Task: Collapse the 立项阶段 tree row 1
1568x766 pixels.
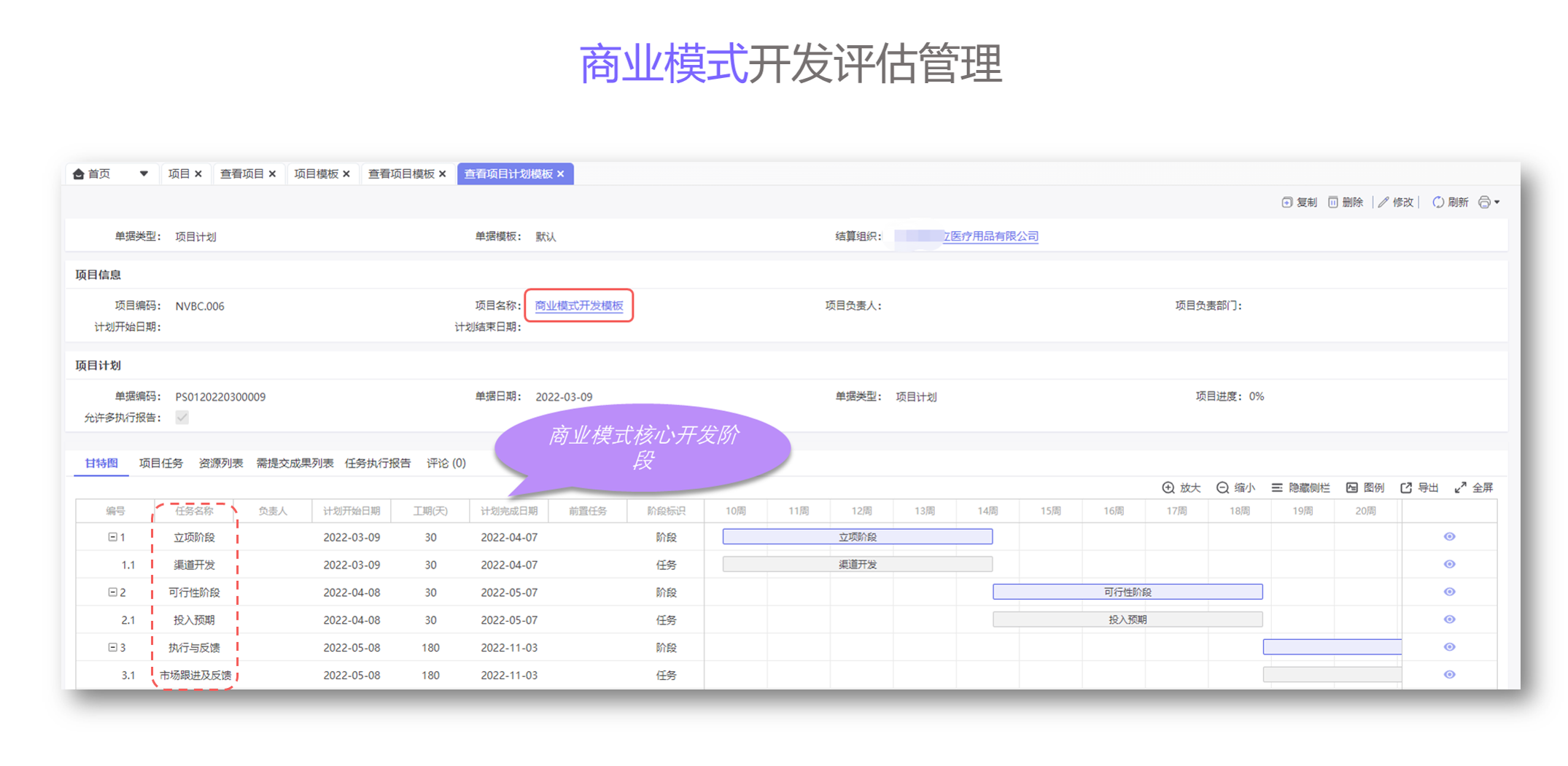Action: coord(112,537)
